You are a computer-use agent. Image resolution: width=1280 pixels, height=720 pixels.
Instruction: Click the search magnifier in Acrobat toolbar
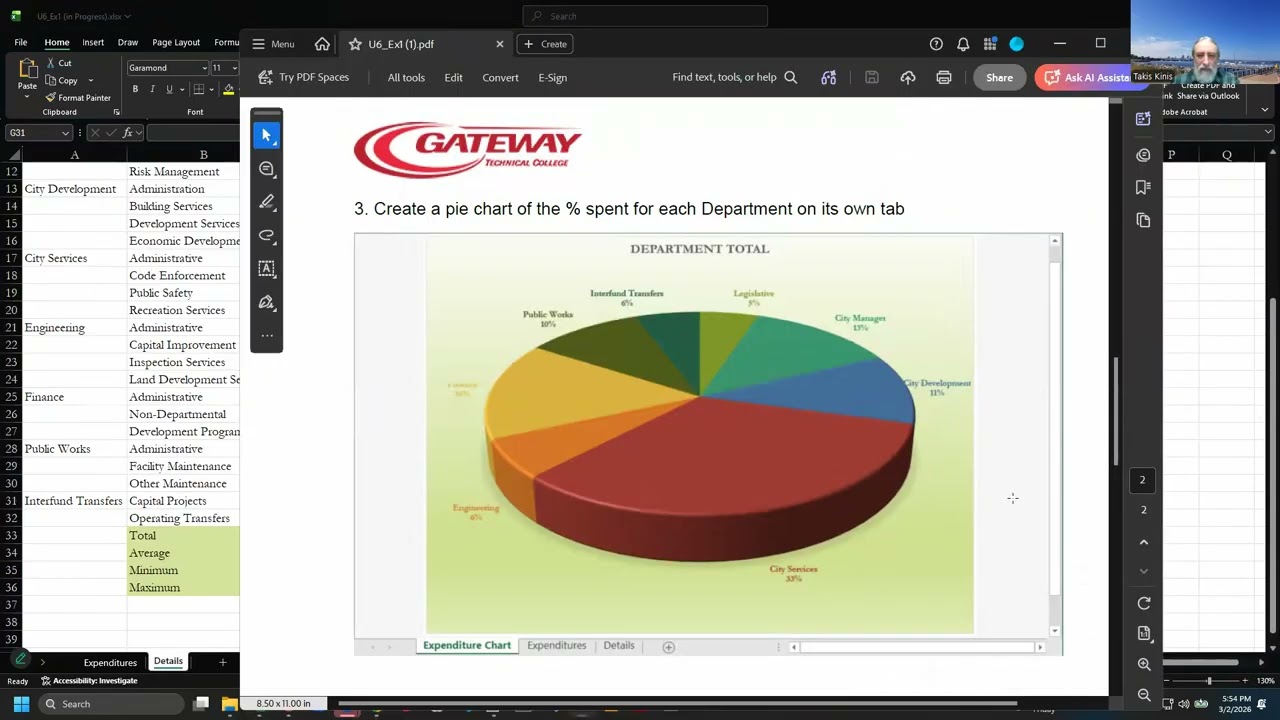coord(791,77)
